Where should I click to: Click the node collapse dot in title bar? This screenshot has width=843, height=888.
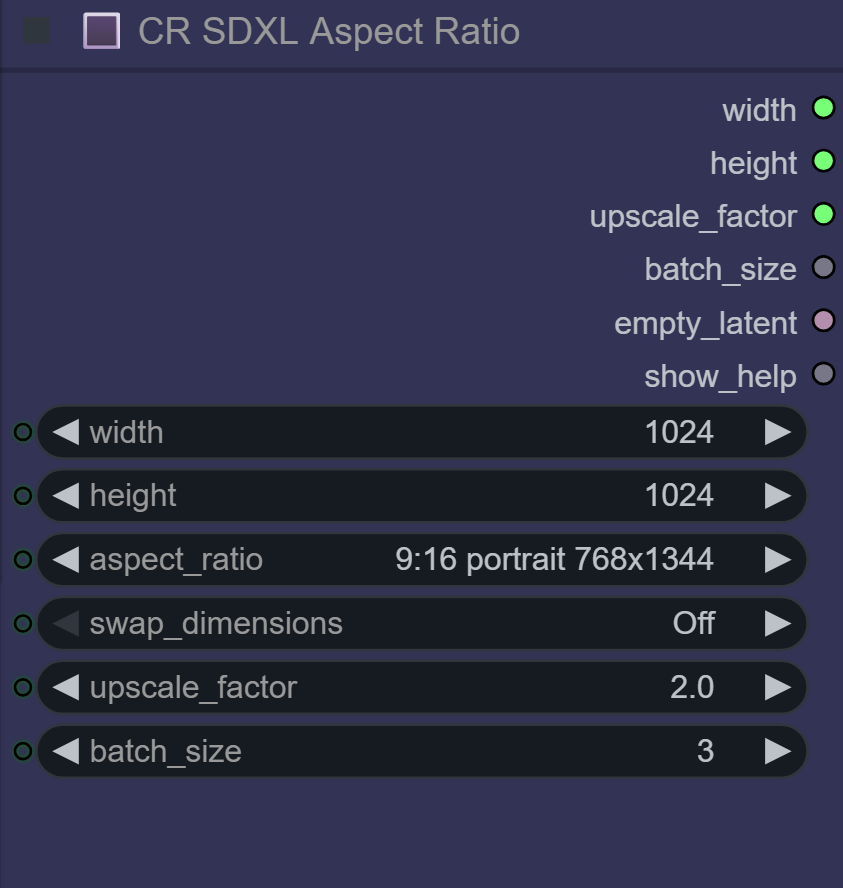pyautogui.click(x=37, y=31)
